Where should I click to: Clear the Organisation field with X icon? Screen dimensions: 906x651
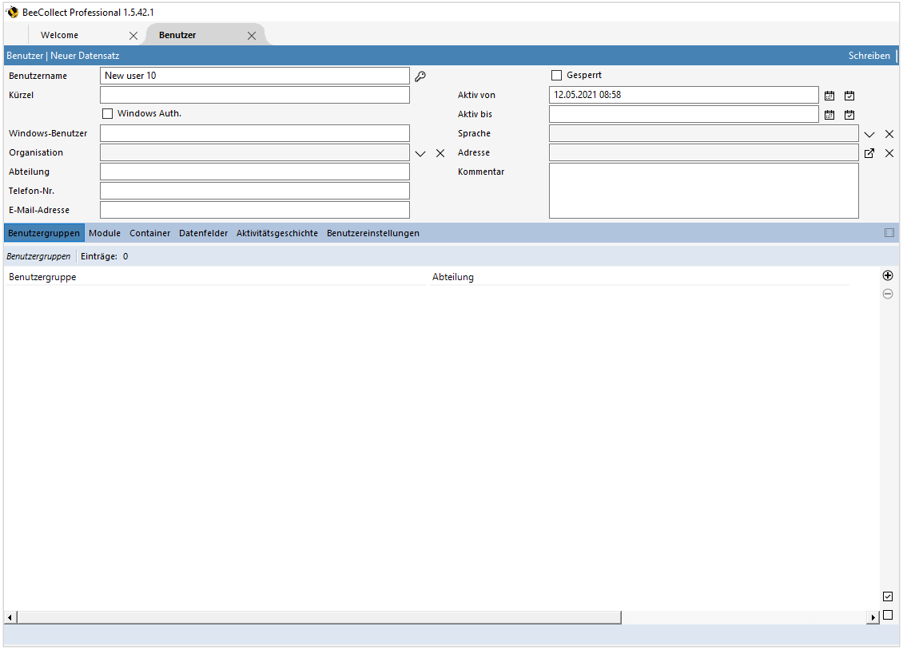click(440, 153)
